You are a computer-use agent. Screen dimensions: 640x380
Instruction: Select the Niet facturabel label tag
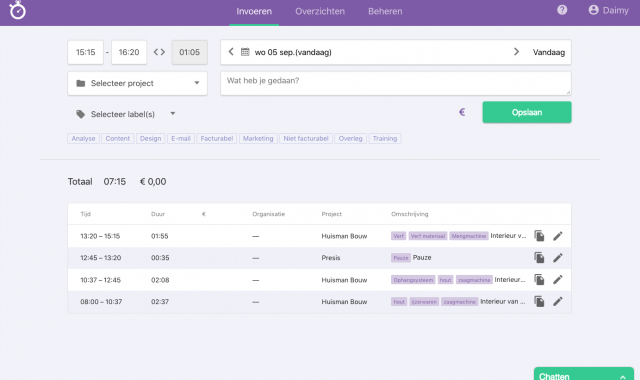[306, 138]
